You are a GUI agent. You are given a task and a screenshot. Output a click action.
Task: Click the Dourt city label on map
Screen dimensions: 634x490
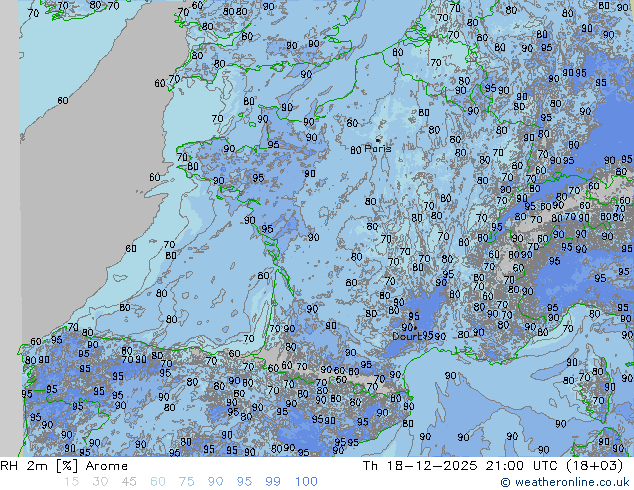coord(407,336)
